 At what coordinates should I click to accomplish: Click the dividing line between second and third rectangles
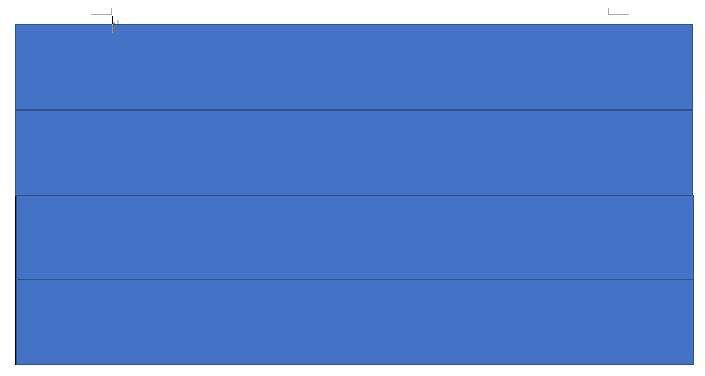coord(354,195)
